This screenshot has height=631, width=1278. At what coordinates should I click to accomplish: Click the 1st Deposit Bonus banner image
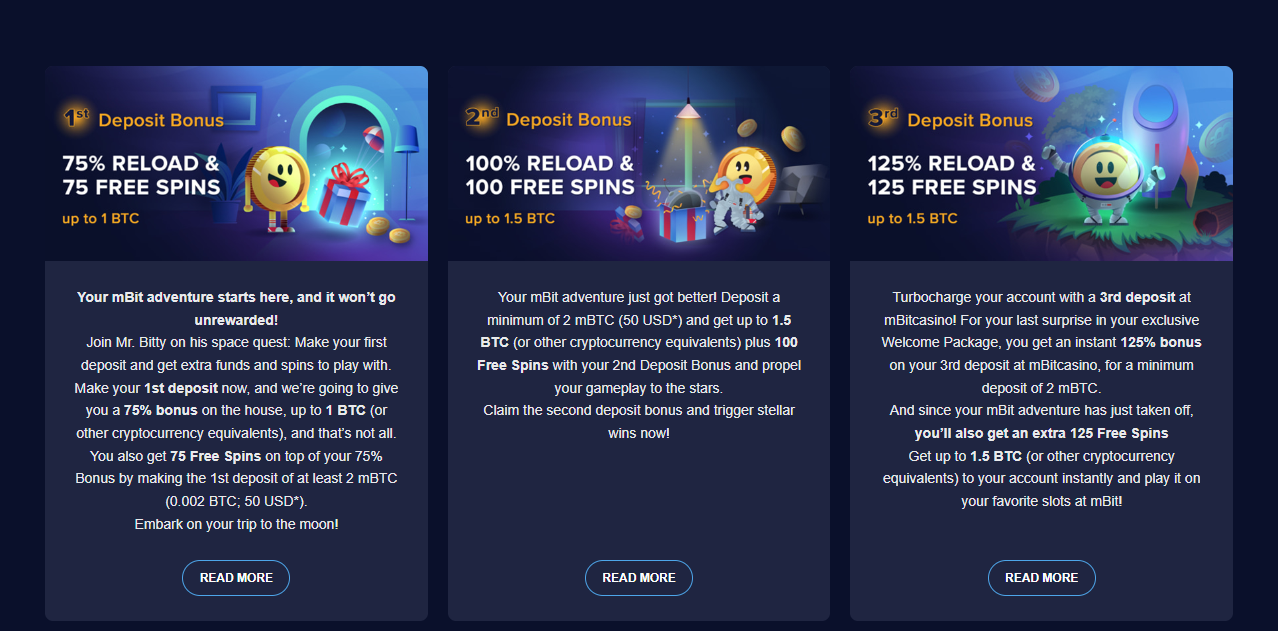click(236, 163)
